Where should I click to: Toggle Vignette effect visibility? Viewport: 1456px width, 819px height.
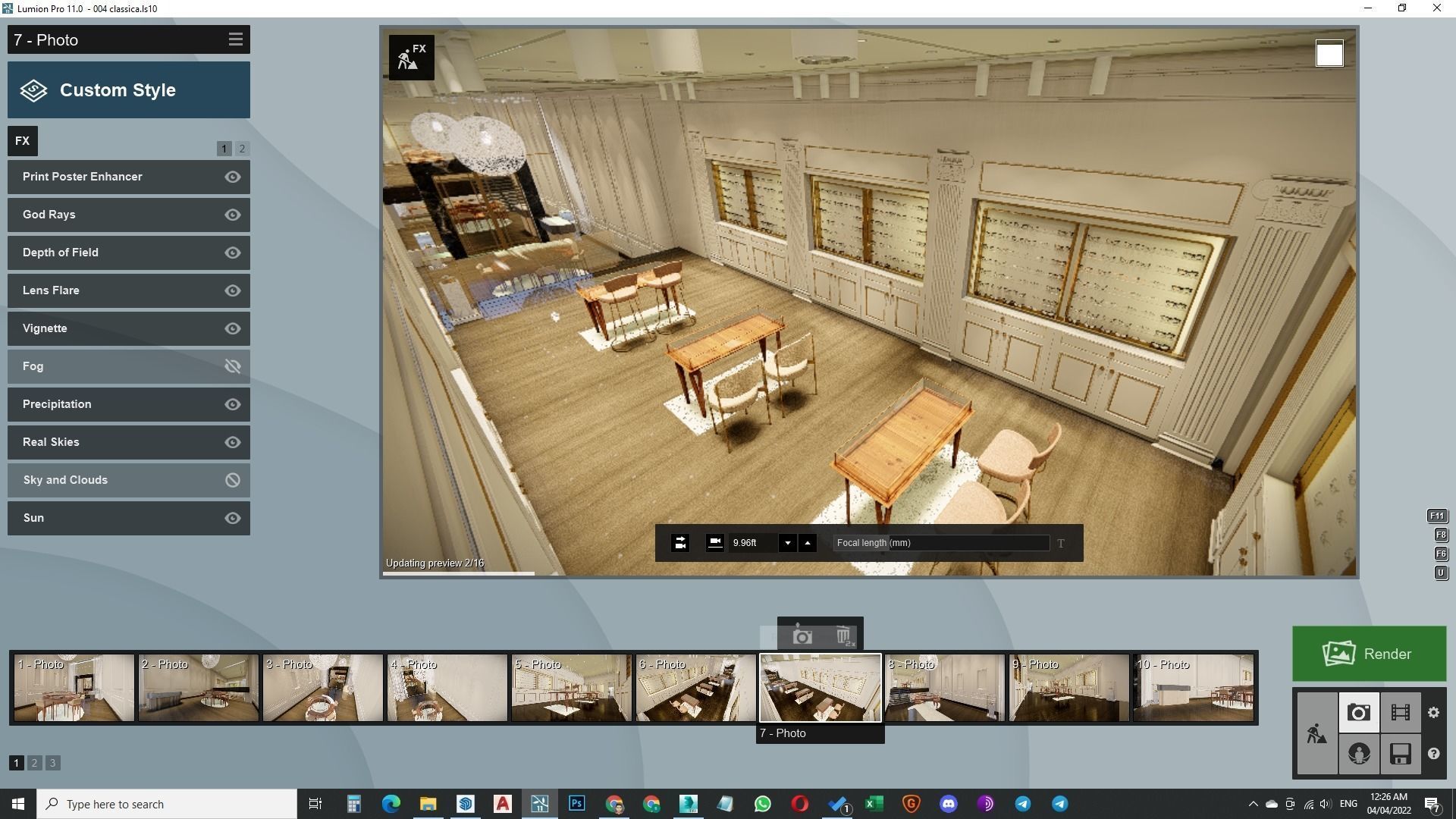(x=233, y=328)
